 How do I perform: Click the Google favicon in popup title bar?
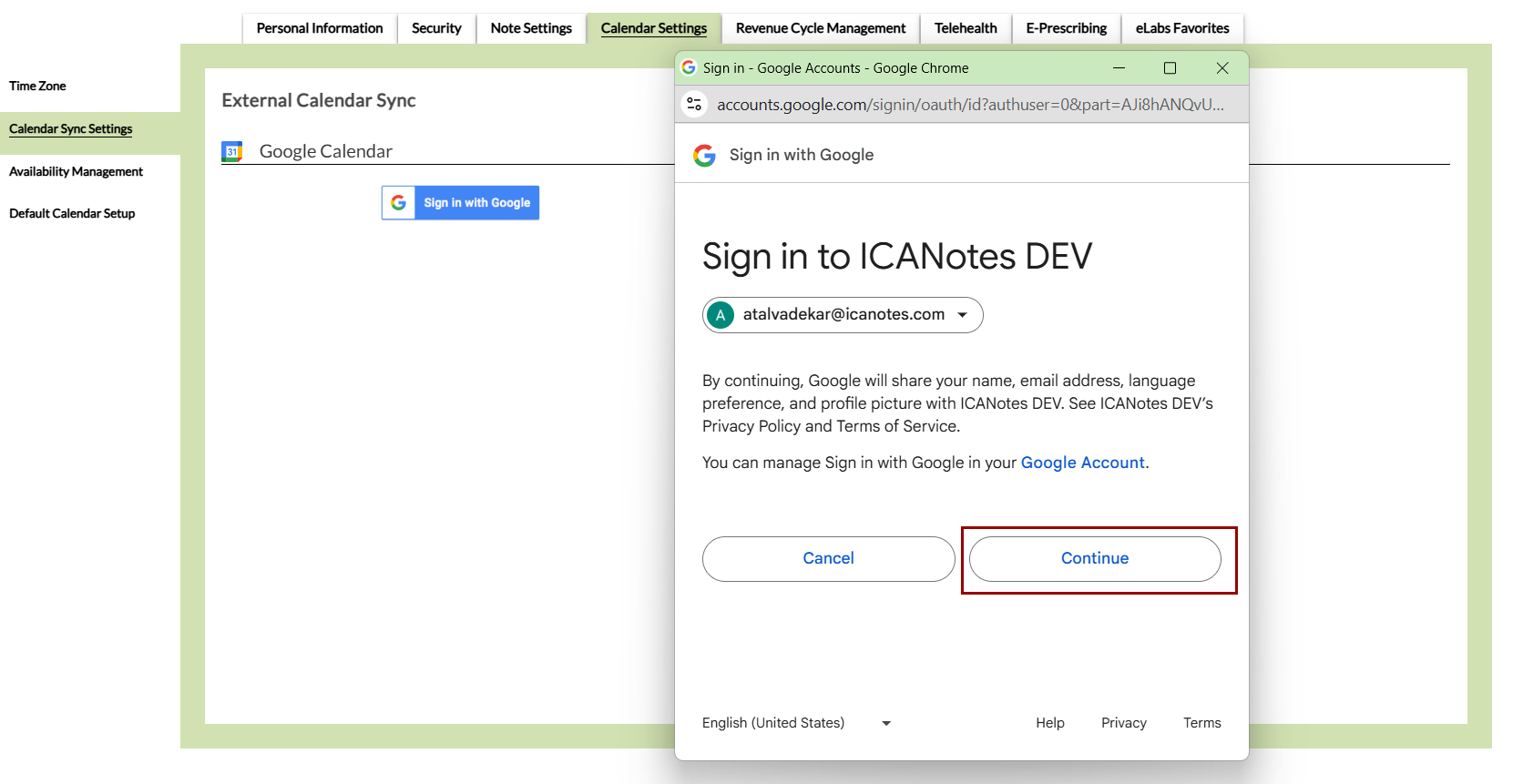click(689, 67)
